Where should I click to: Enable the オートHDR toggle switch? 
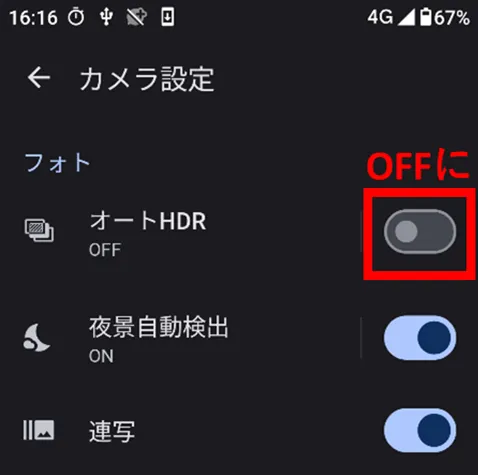pos(420,232)
